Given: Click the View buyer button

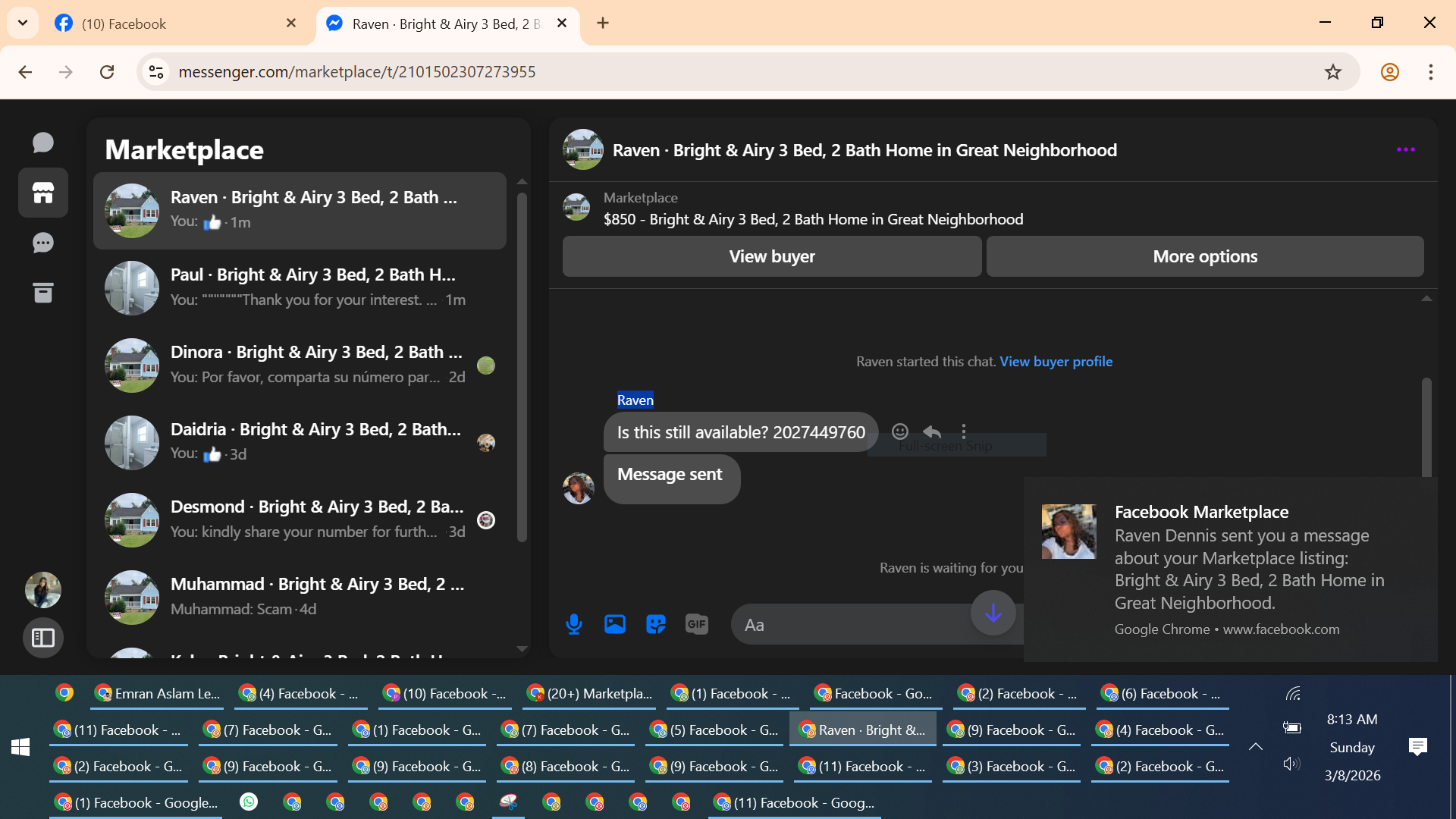Looking at the screenshot, I should [x=771, y=256].
